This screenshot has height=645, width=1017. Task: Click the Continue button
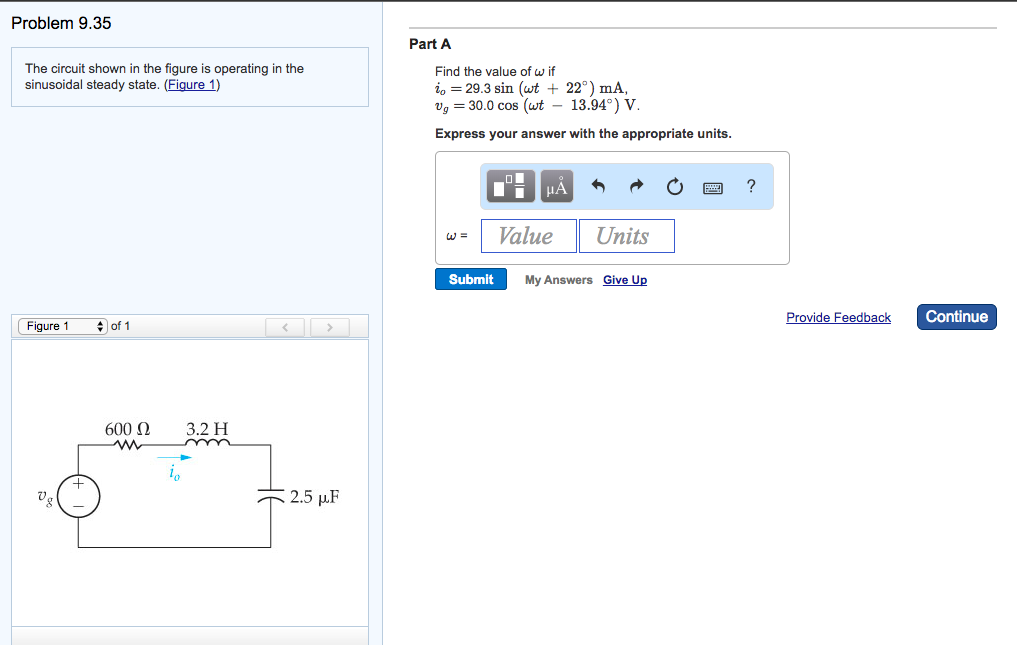coord(957,317)
